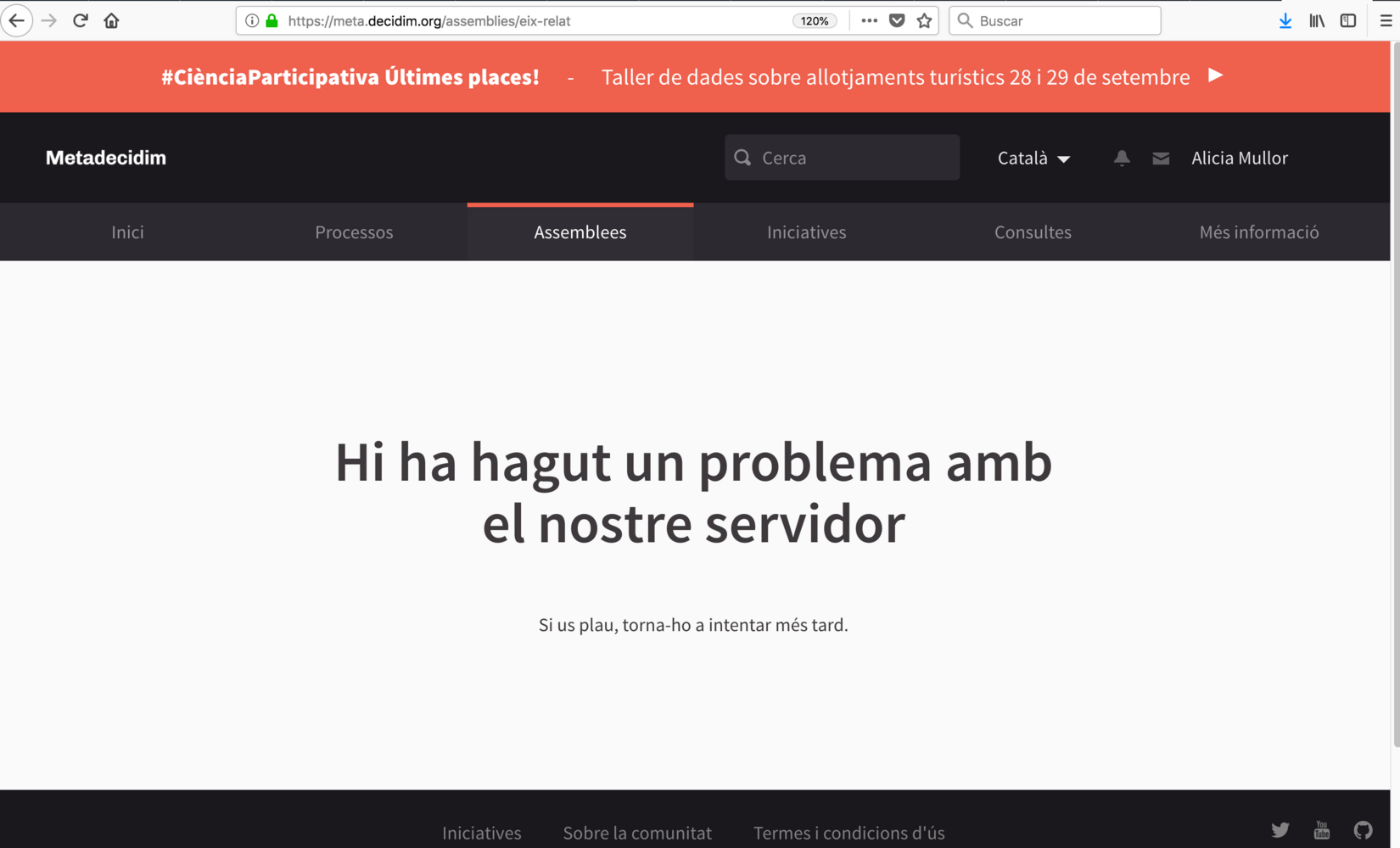1400x848 pixels.
Task: Open messages via the envelope icon
Action: click(x=1161, y=158)
